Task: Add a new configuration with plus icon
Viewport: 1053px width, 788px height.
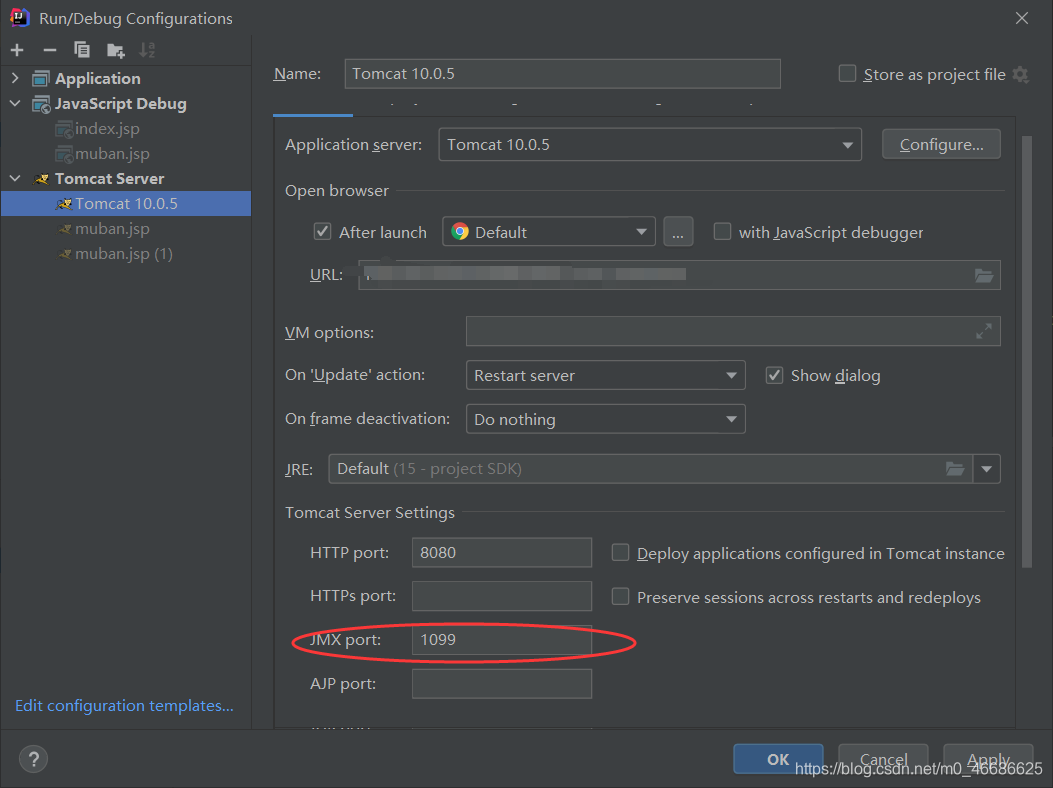Action: point(17,50)
